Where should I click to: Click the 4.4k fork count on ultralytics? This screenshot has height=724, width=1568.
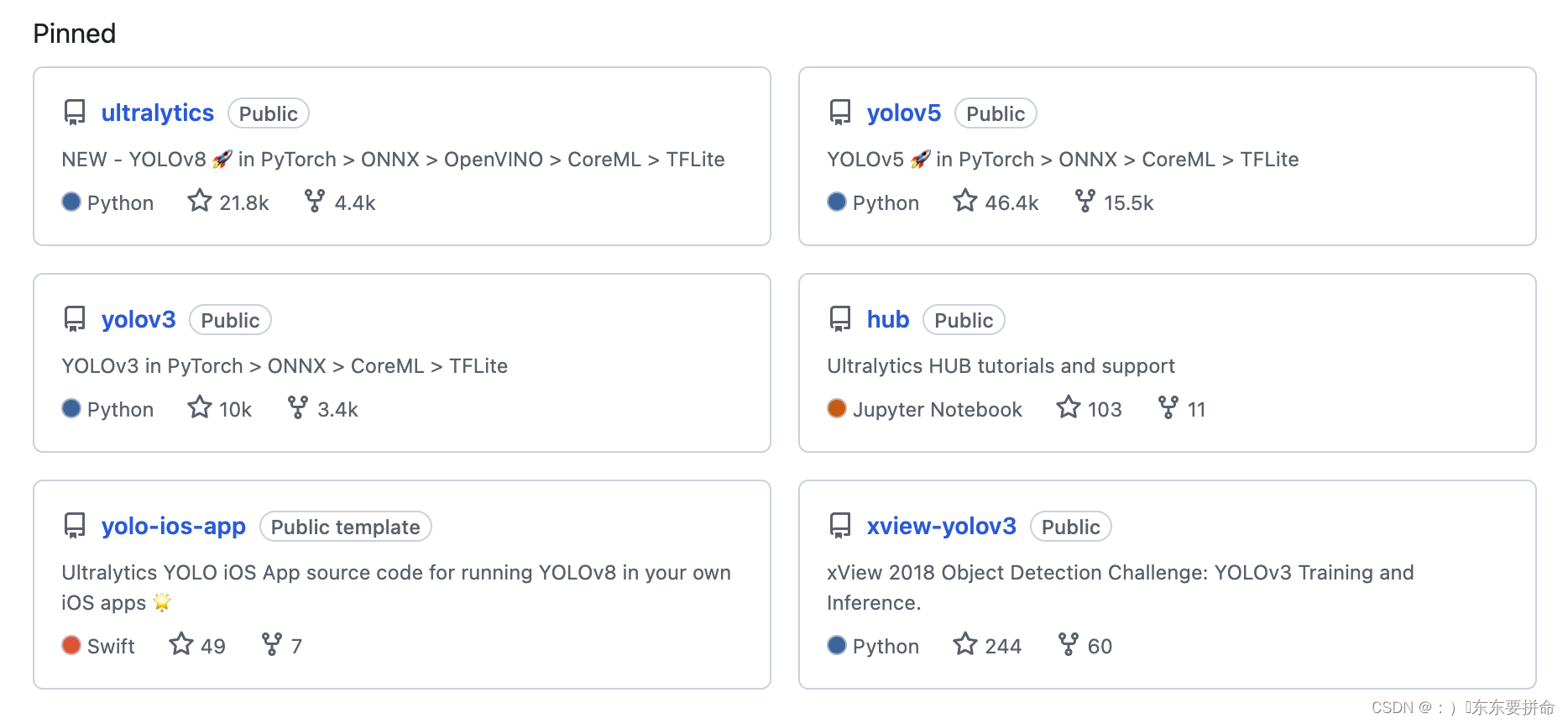(355, 203)
